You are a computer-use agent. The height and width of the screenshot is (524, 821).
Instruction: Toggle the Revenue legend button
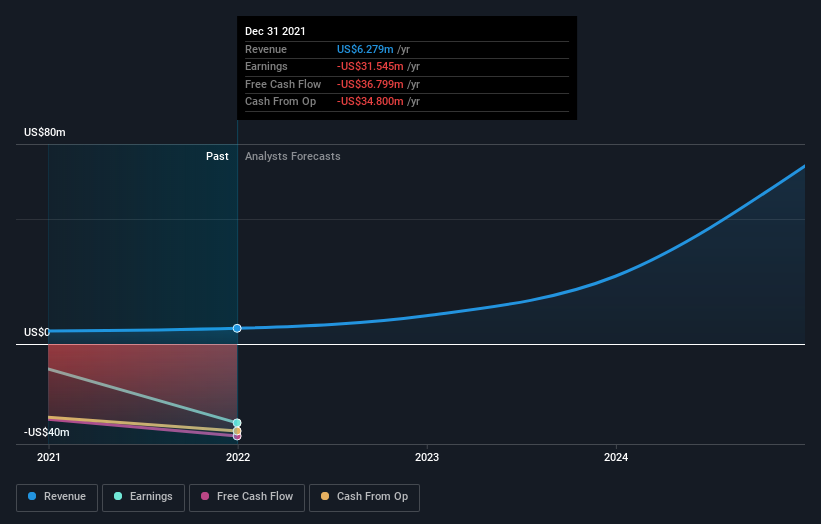coord(57,497)
